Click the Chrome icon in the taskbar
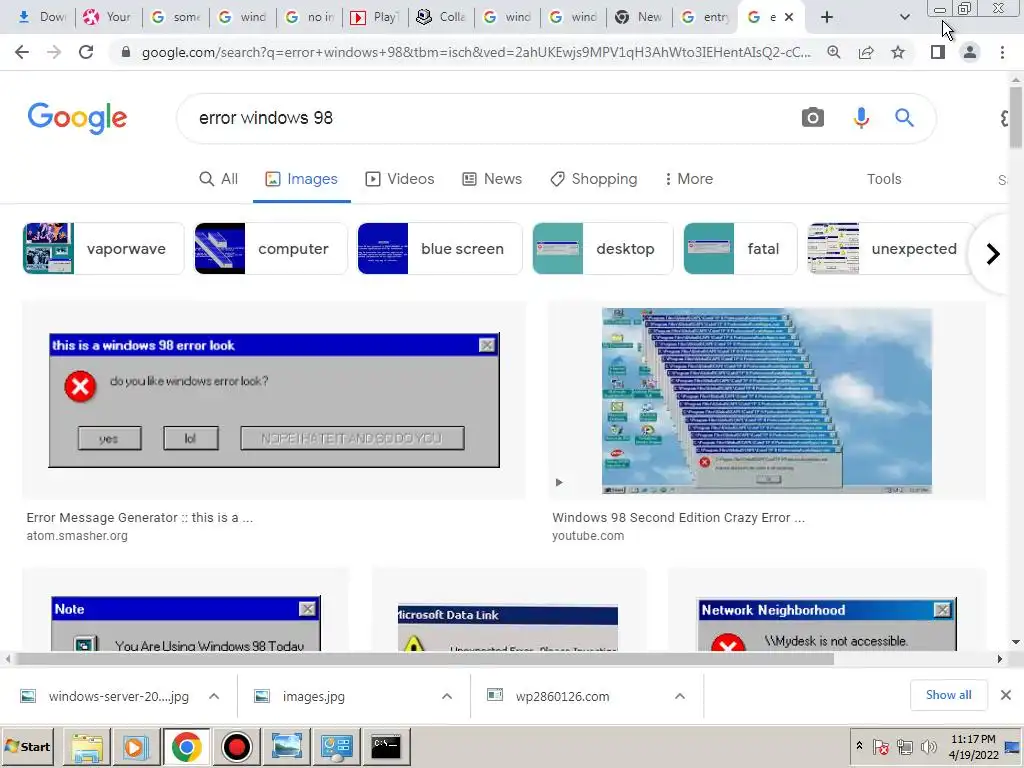The height and width of the screenshot is (768, 1024). point(186,746)
